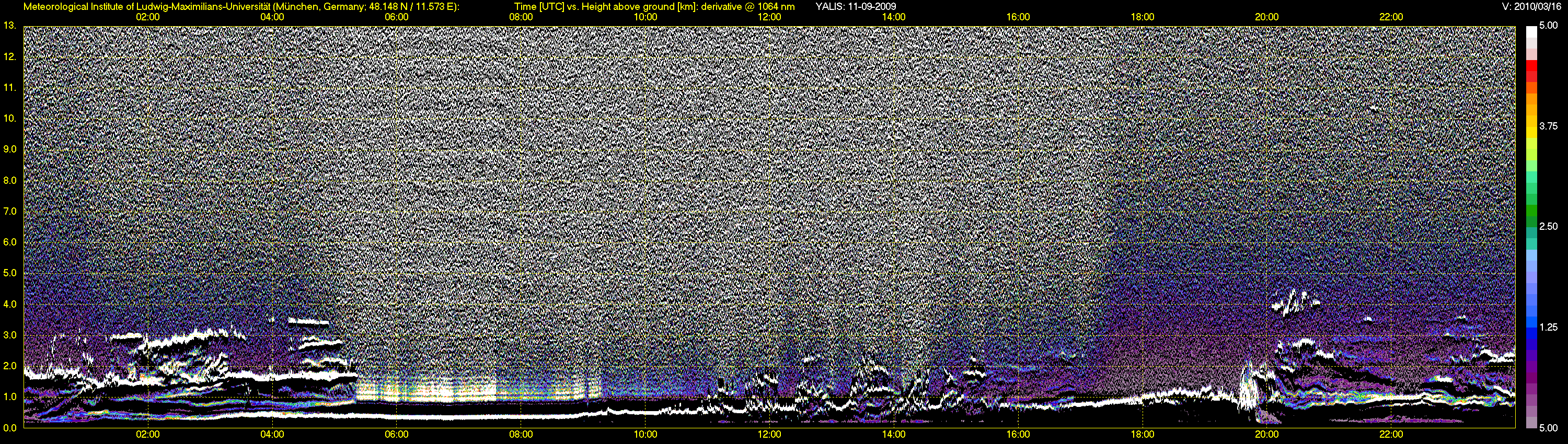The width and height of the screenshot is (1568, 444).
Task: Select the 16:00 tick label on bottom time axis
Action: (1018, 434)
